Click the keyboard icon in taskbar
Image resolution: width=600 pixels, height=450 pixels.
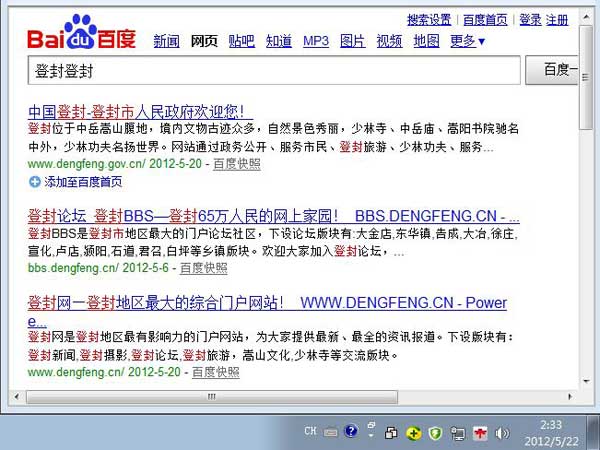330,432
